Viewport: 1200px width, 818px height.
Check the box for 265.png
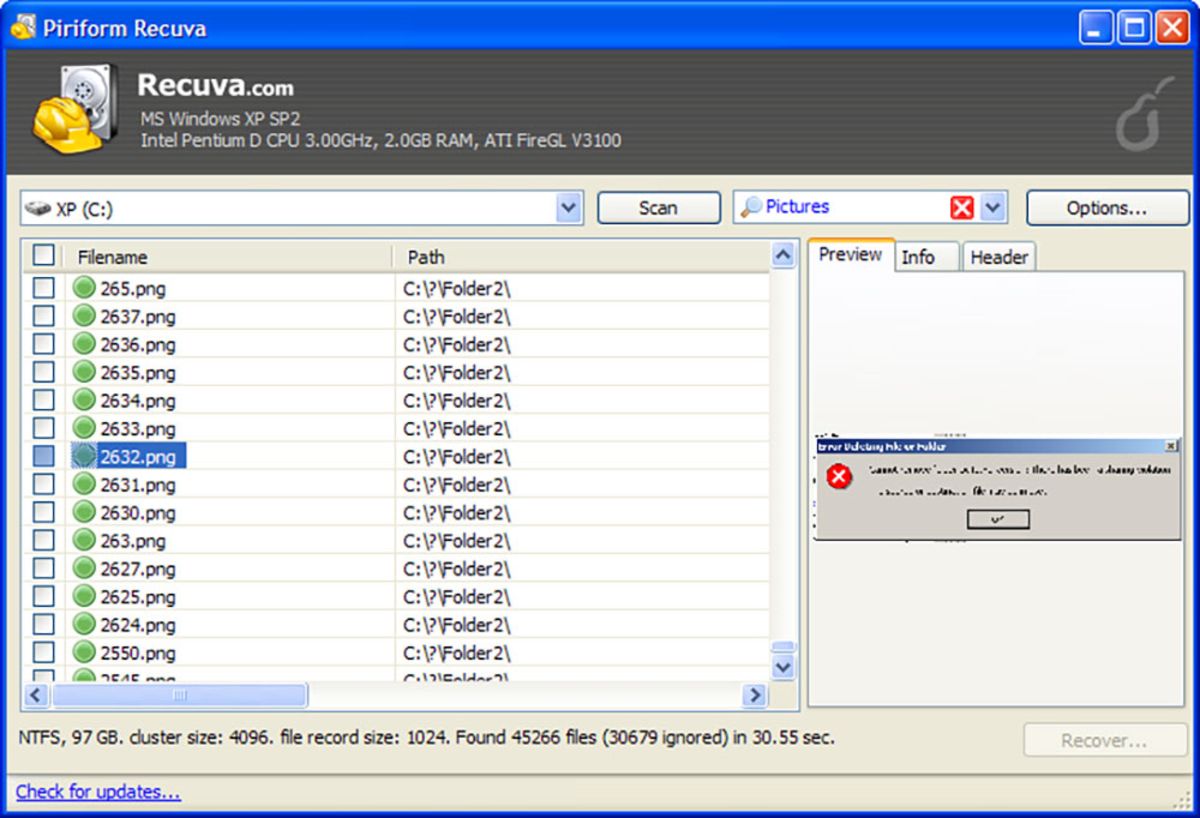click(43, 288)
